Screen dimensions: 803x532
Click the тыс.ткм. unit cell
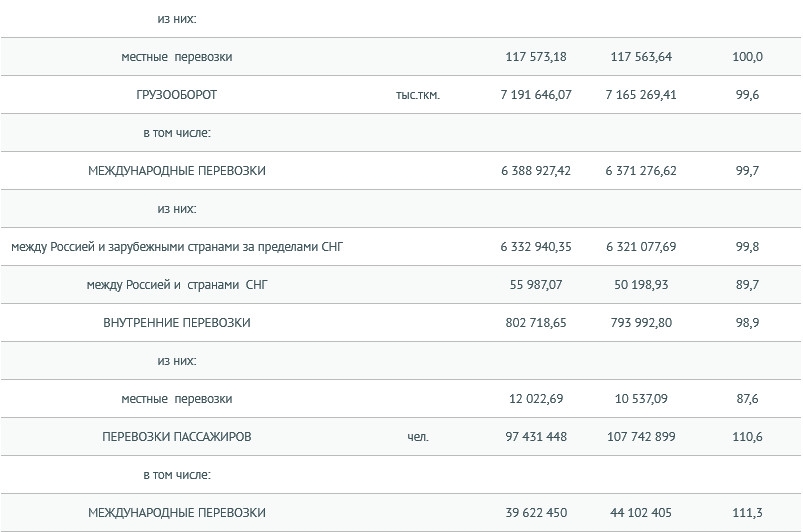[418, 95]
